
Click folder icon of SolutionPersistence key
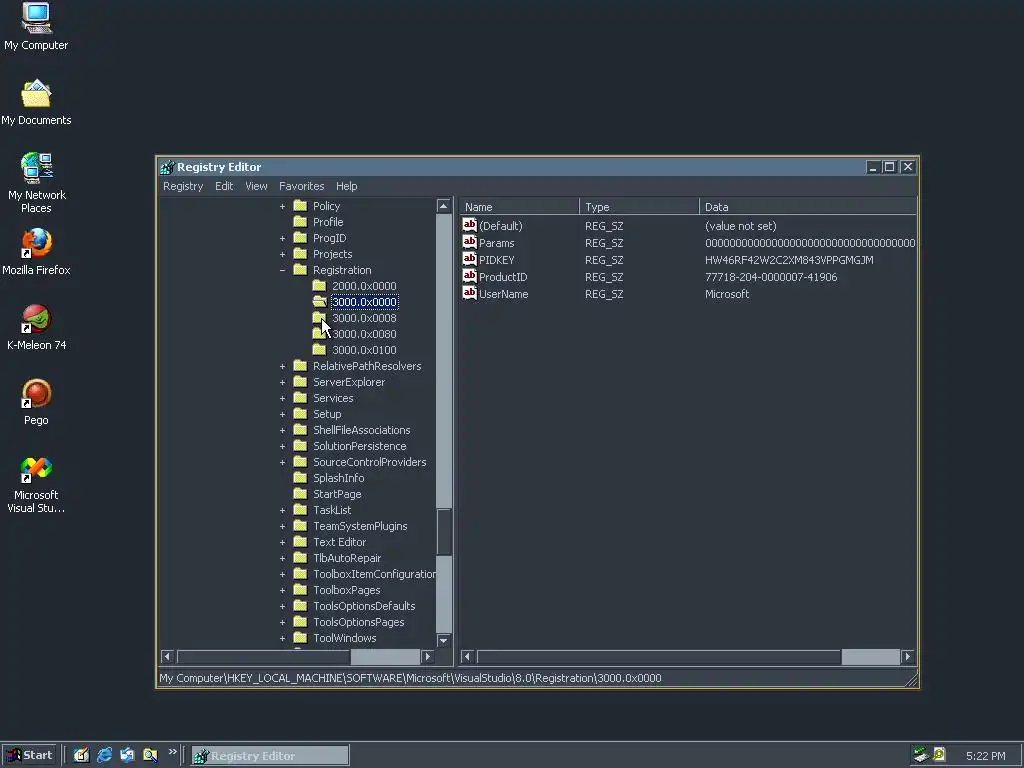(300, 446)
